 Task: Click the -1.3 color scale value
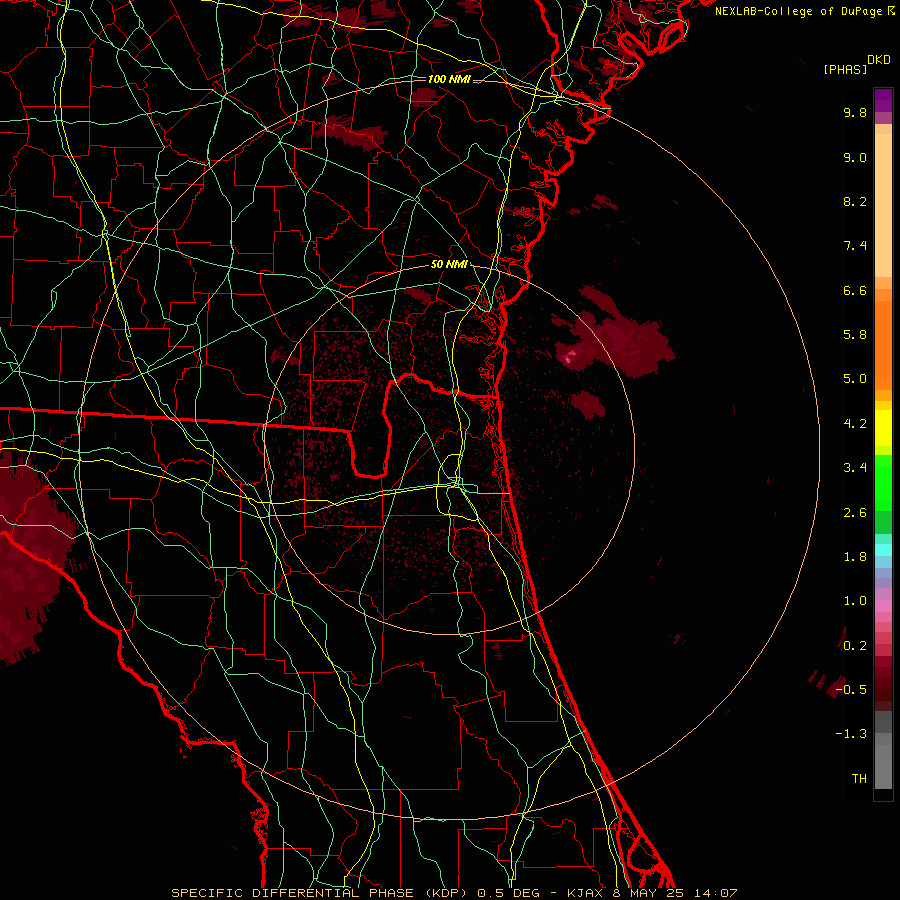[x=851, y=734]
